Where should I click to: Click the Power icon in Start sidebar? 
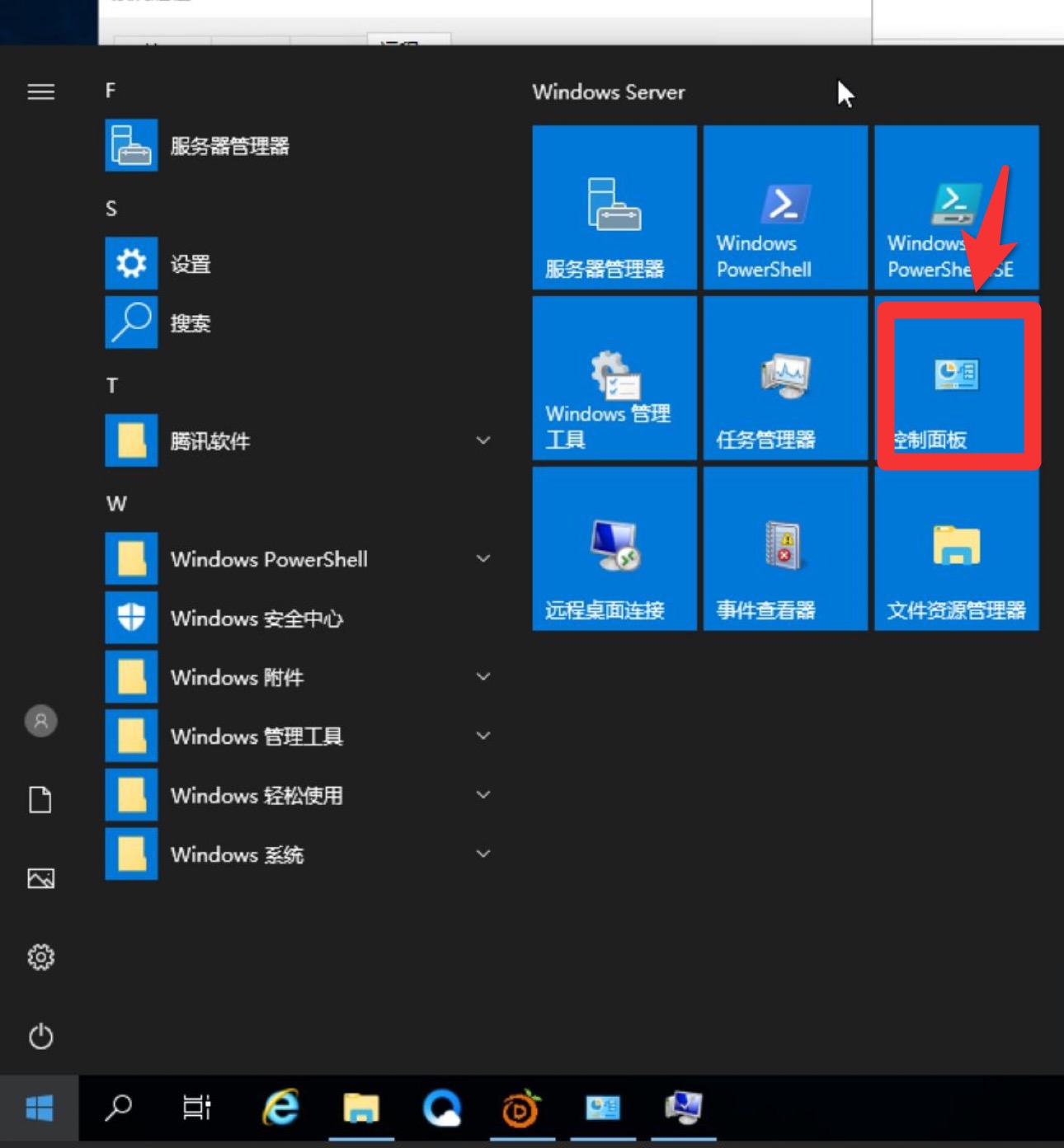pyautogui.click(x=40, y=1036)
